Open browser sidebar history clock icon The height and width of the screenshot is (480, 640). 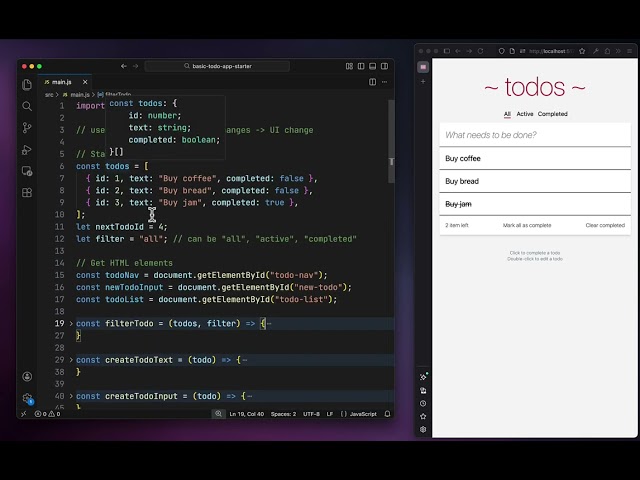(423, 404)
